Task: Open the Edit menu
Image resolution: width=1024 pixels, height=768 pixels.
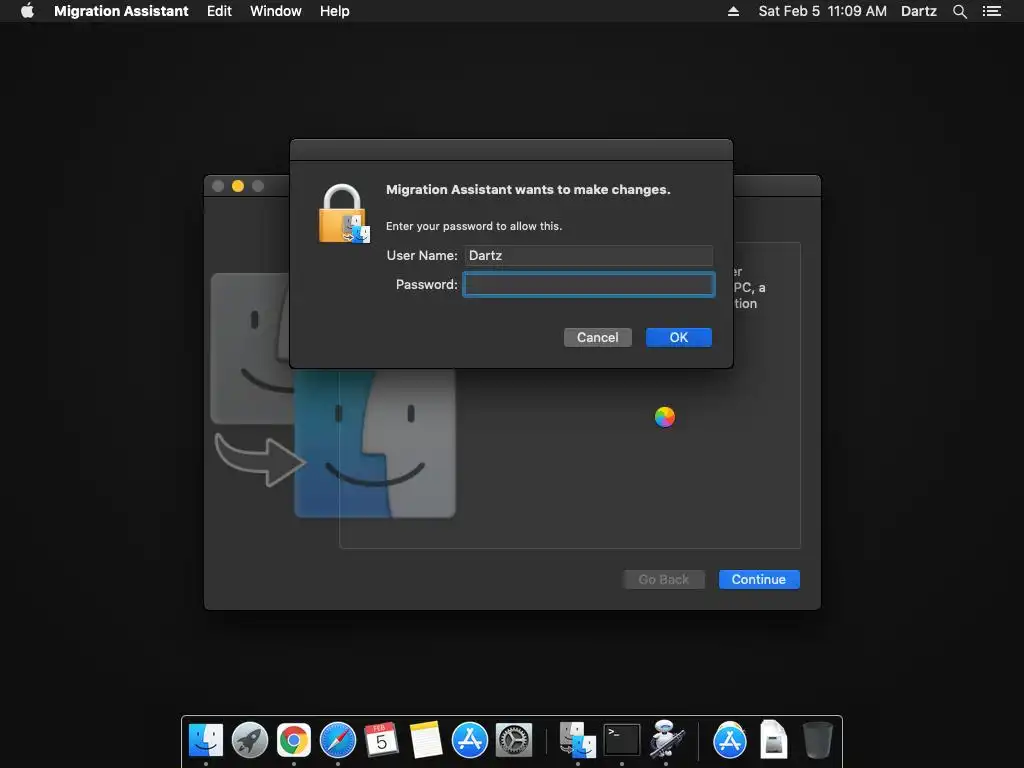Action: coord(219,11)
